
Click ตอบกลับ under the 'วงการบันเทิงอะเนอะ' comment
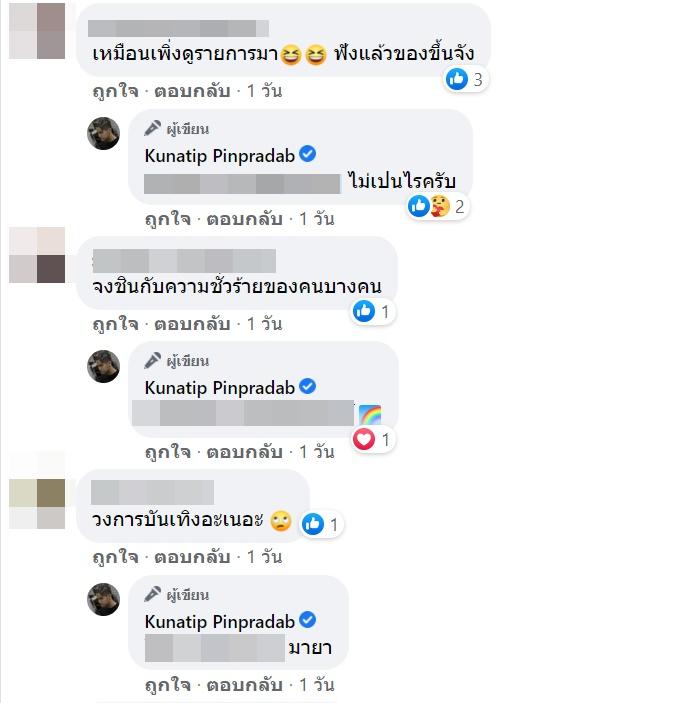[192, 557]
